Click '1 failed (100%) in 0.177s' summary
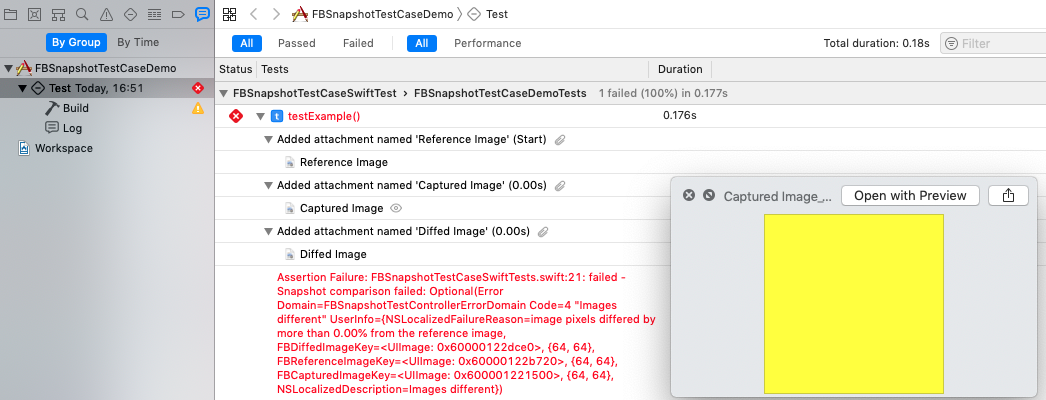 tap(663, 93)
